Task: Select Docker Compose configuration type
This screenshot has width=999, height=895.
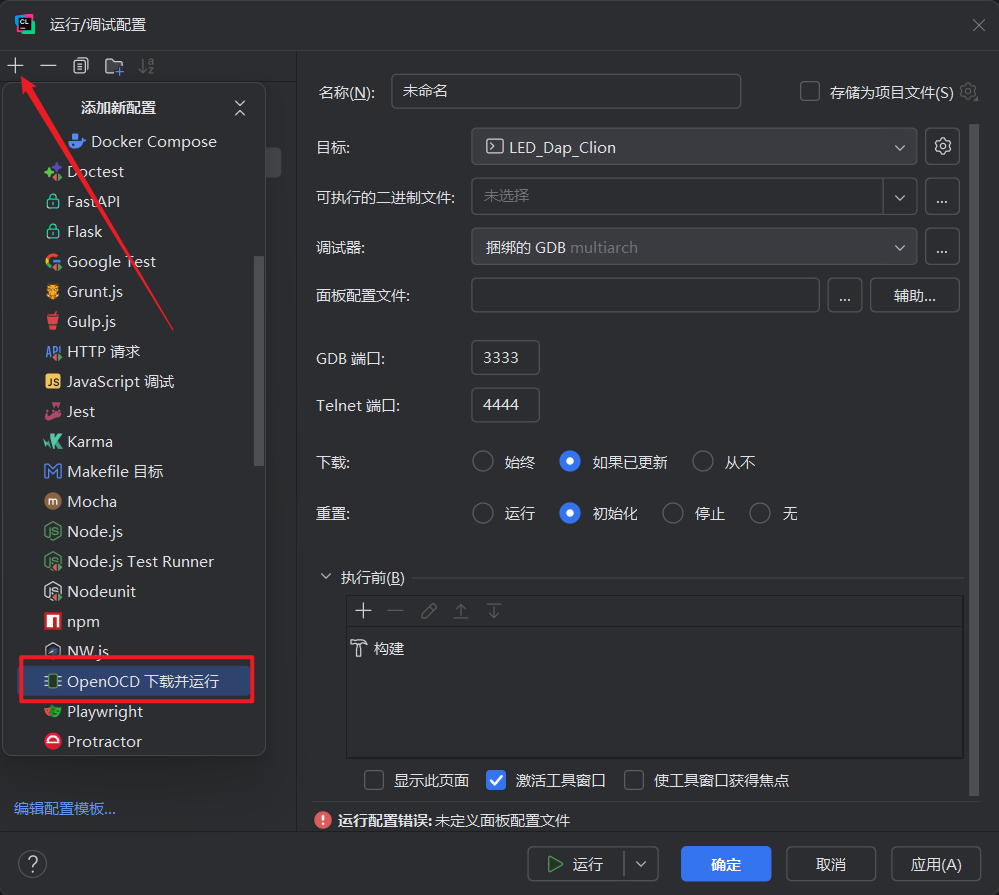Action: point(143,141)
